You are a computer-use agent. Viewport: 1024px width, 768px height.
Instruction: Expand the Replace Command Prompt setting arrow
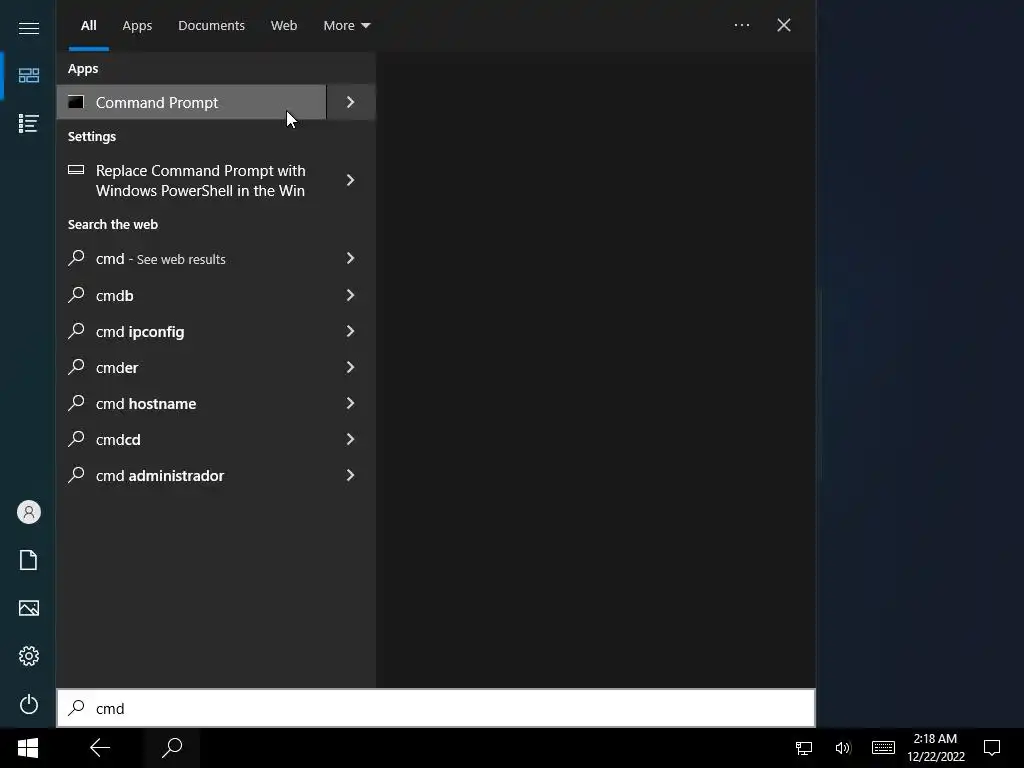(x=351, y=180)
